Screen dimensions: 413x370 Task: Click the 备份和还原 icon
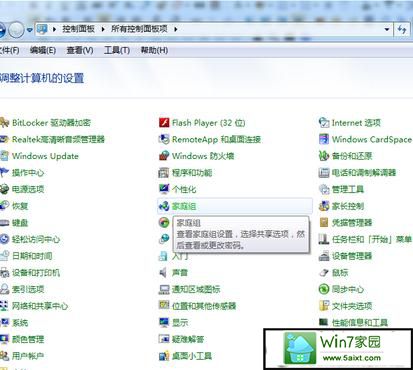click(324, 156)
